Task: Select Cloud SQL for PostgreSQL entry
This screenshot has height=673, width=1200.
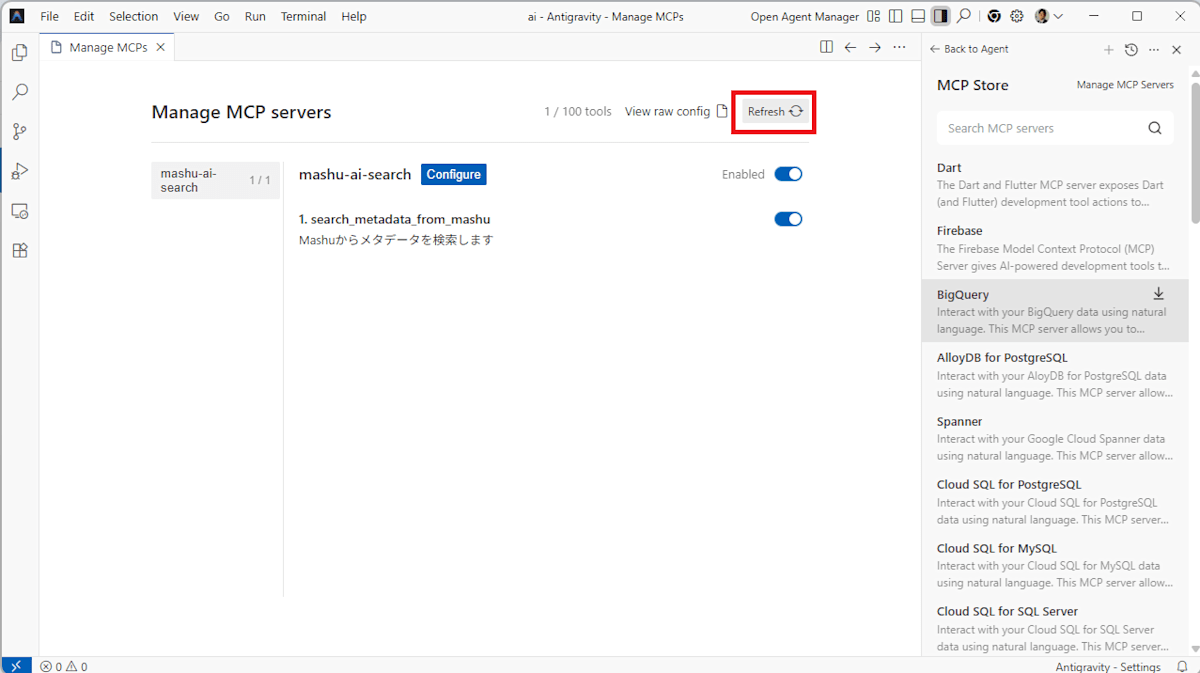Action: coord(1055,501)
